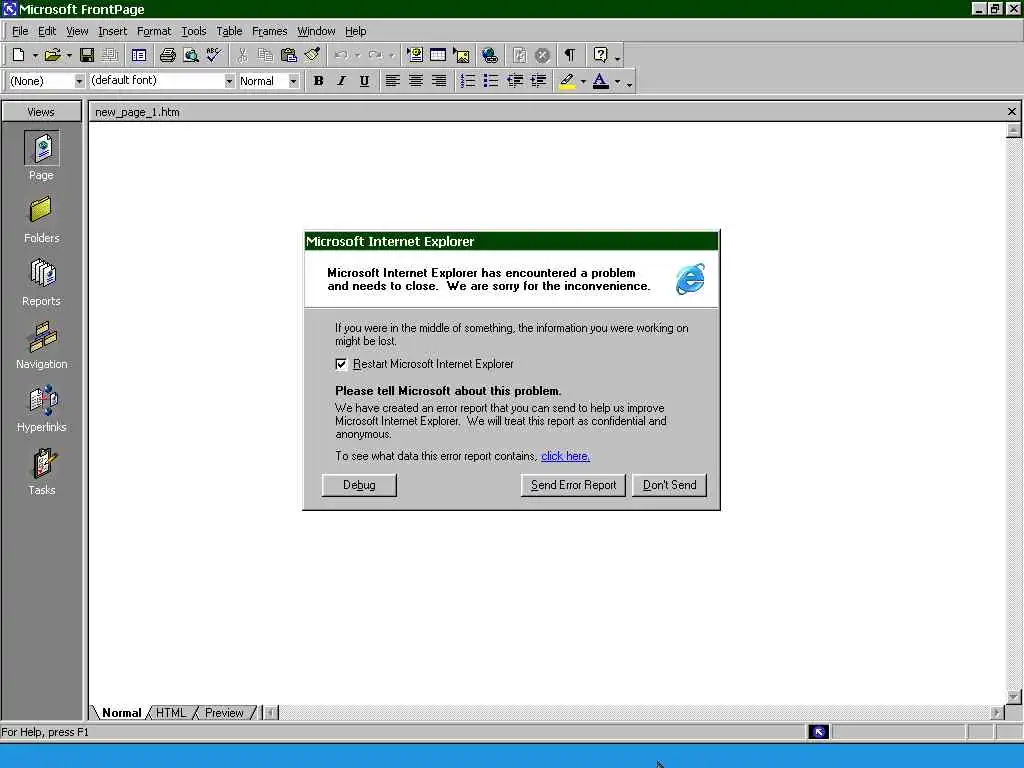Toggle Show All paragraph marks
This screenshot has width=1024, height=768.
coord(570,56)
